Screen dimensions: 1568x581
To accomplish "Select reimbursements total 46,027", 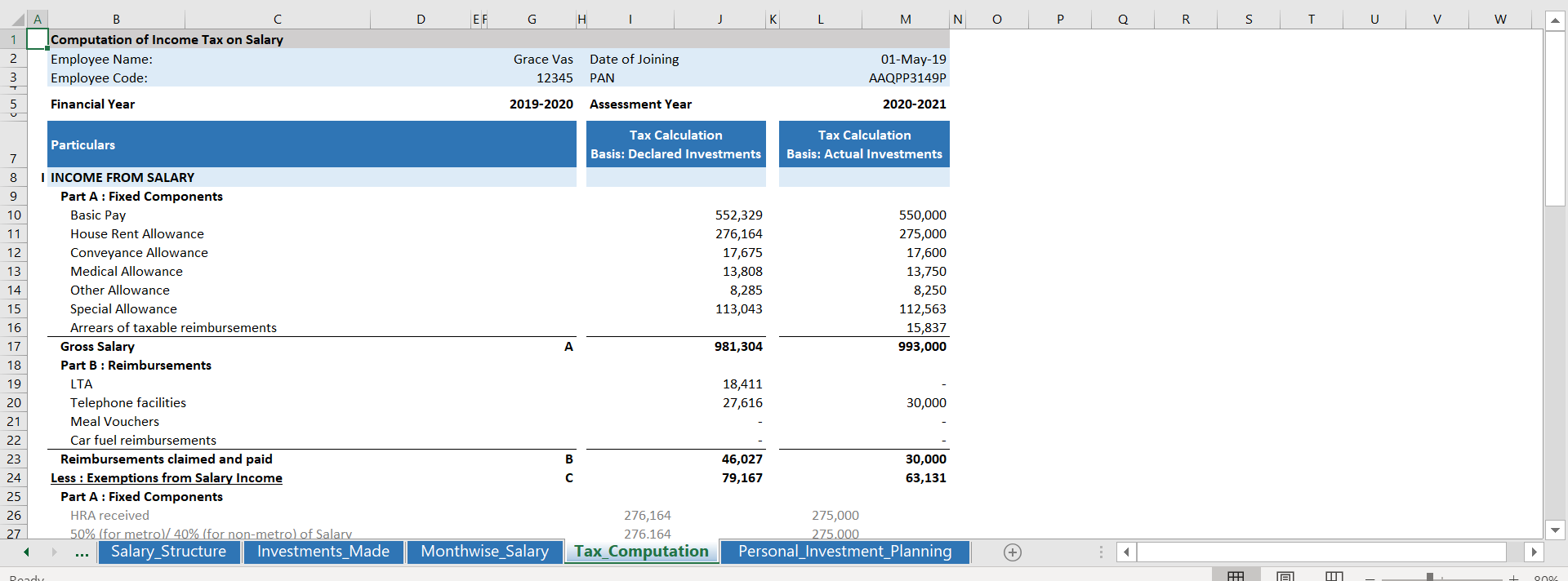I will click(742, 459).
